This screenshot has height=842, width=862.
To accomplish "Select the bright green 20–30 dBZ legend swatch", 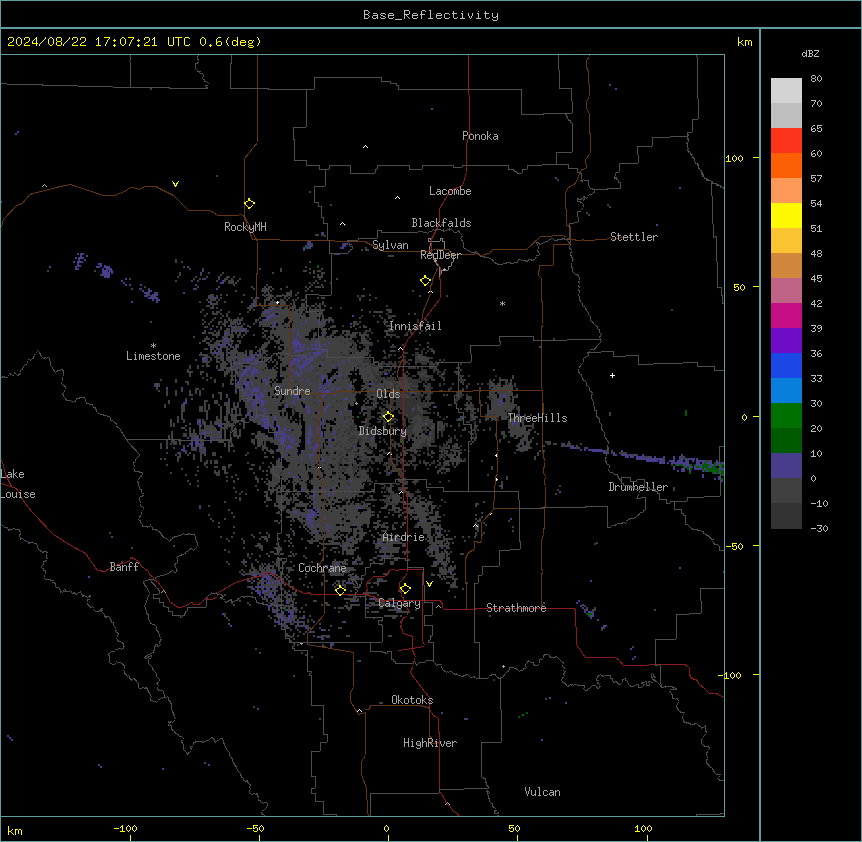I will [786, 416].
